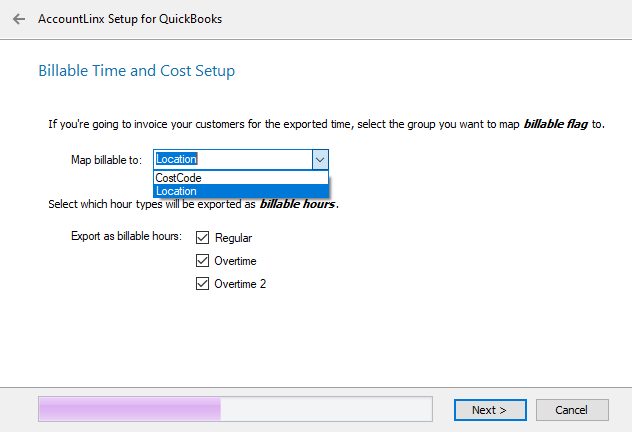Click the 'Export as billable hours:' label
The height and width of the screenshot is (432, 632).
pos(126,237)
